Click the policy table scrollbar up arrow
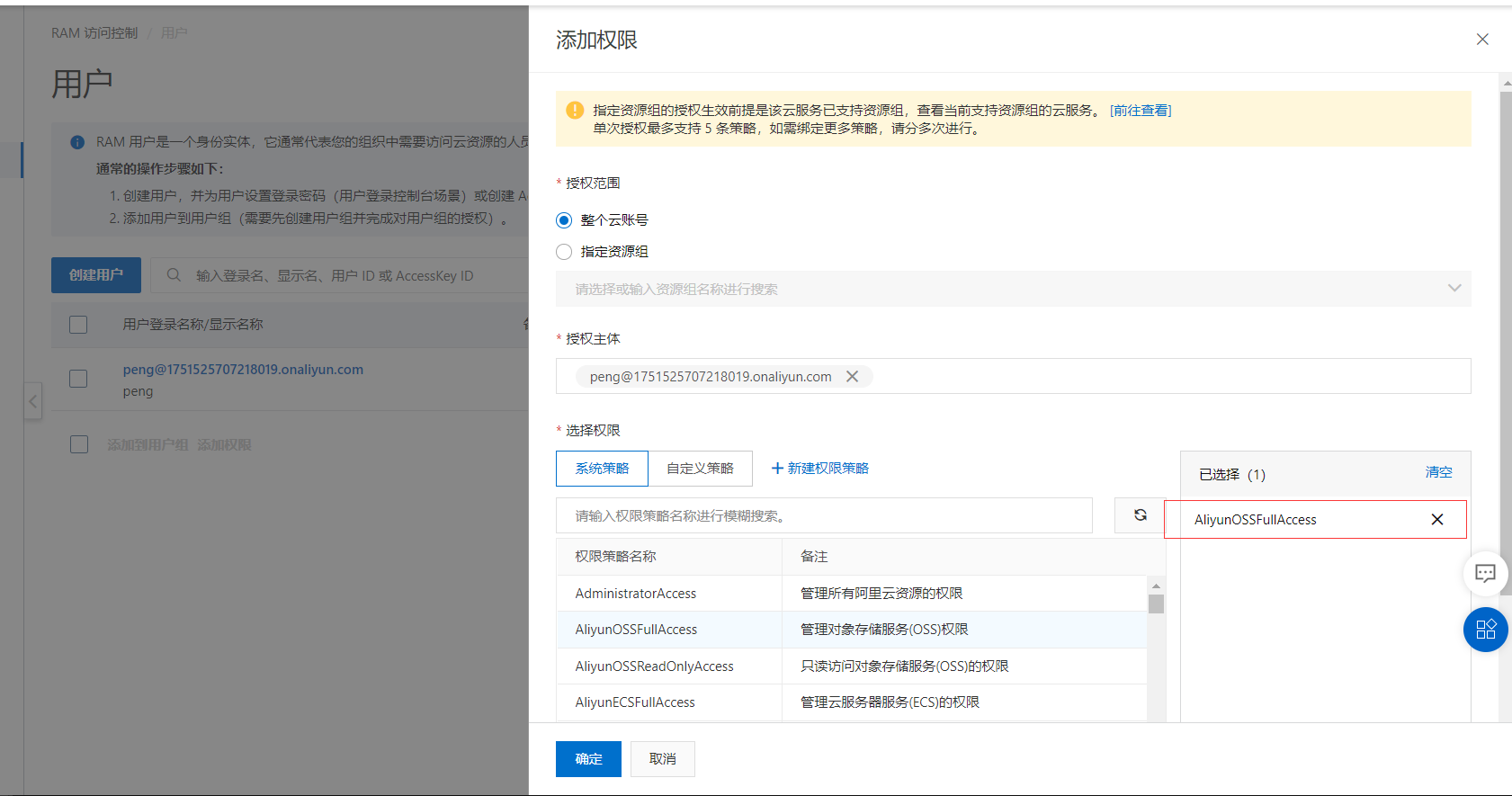This screenshot has height=796, width=1512. [1156, 586]
